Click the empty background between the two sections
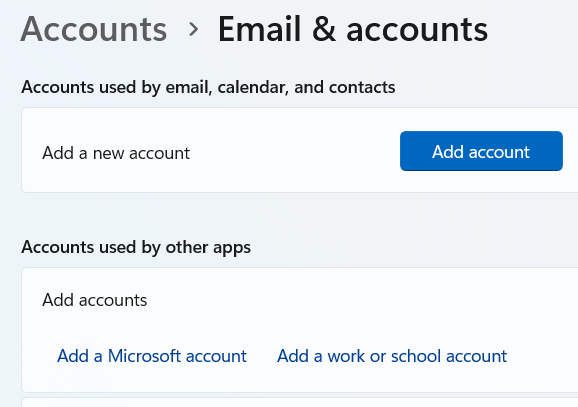 point(295,216)
